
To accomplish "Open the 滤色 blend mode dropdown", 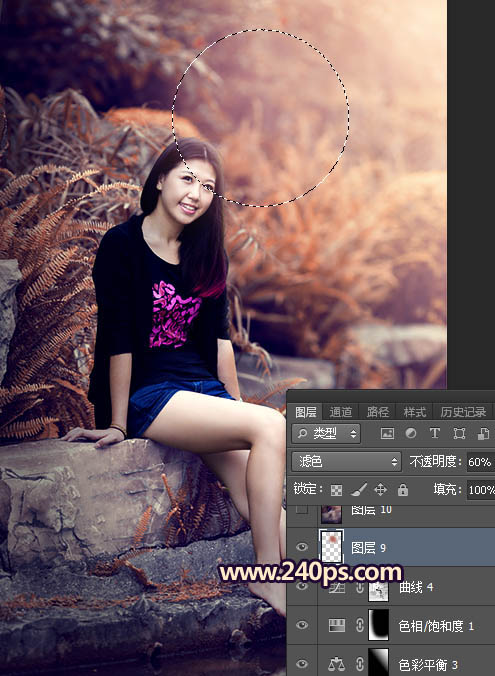I will pos(347,462).
